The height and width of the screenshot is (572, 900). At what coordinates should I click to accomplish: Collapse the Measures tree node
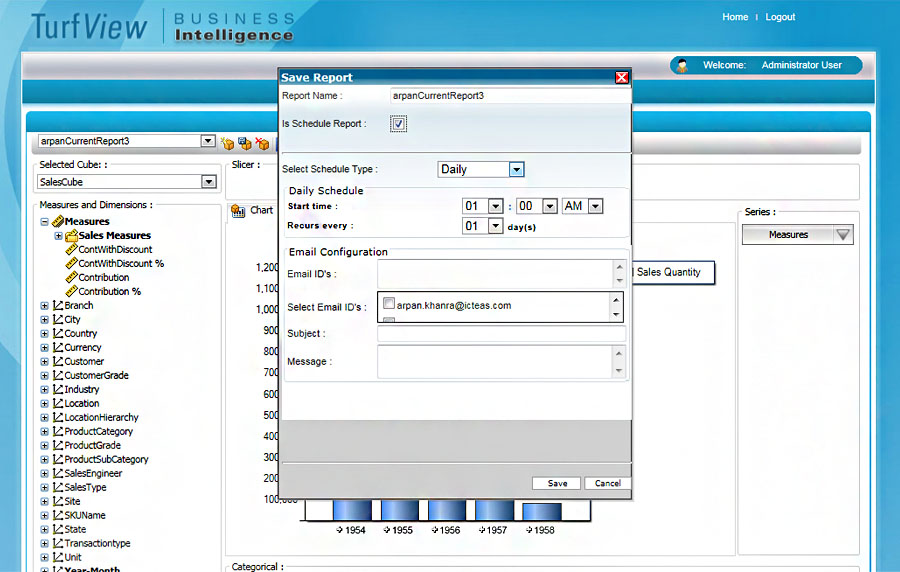pos(44,221)
